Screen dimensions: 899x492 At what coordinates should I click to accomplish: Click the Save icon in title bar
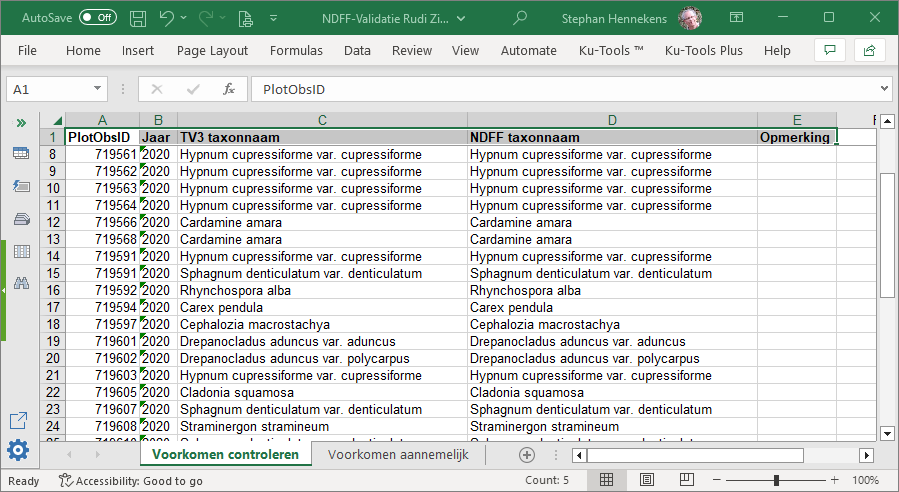click(138, 18)
